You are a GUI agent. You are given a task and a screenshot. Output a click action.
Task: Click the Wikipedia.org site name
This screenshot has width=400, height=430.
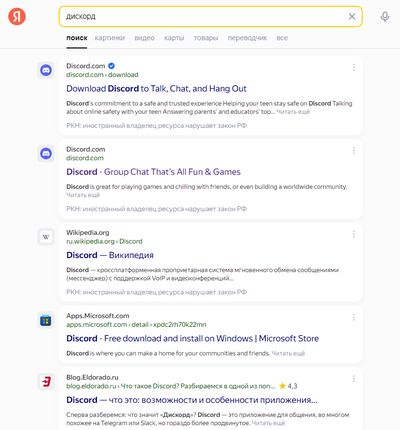pyautogui.click(x=88, y=232)
